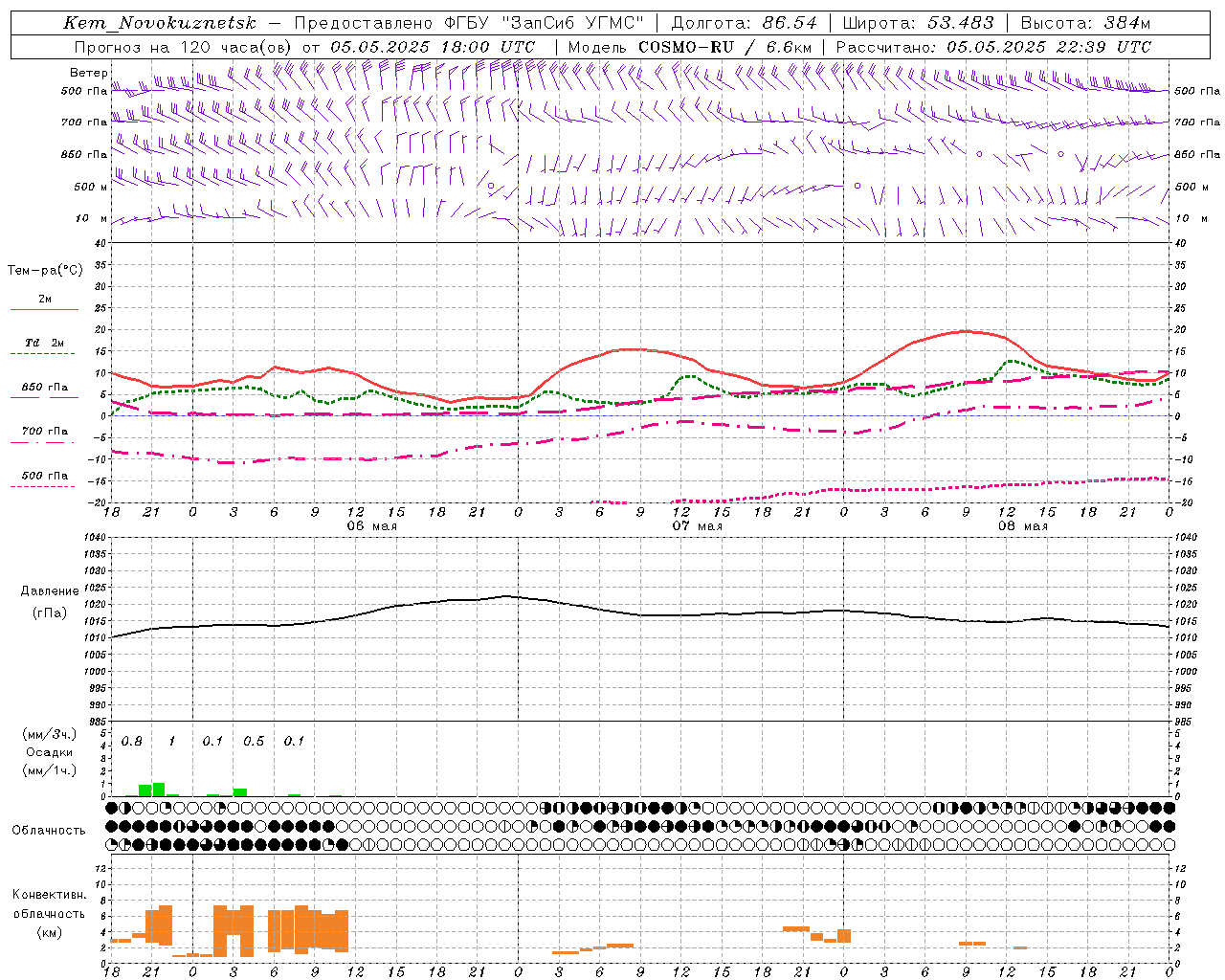1225x980 pixels.
Task: Select the Широта: 53.483 value
Action: pos(920,24)
